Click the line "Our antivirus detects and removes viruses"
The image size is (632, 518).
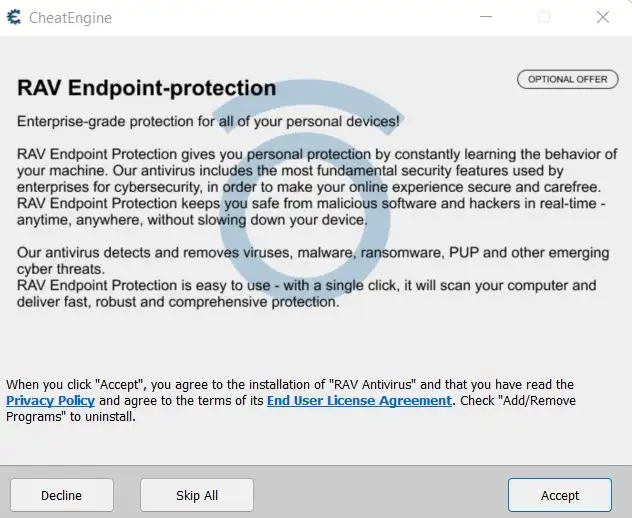(x=313, y=261)
